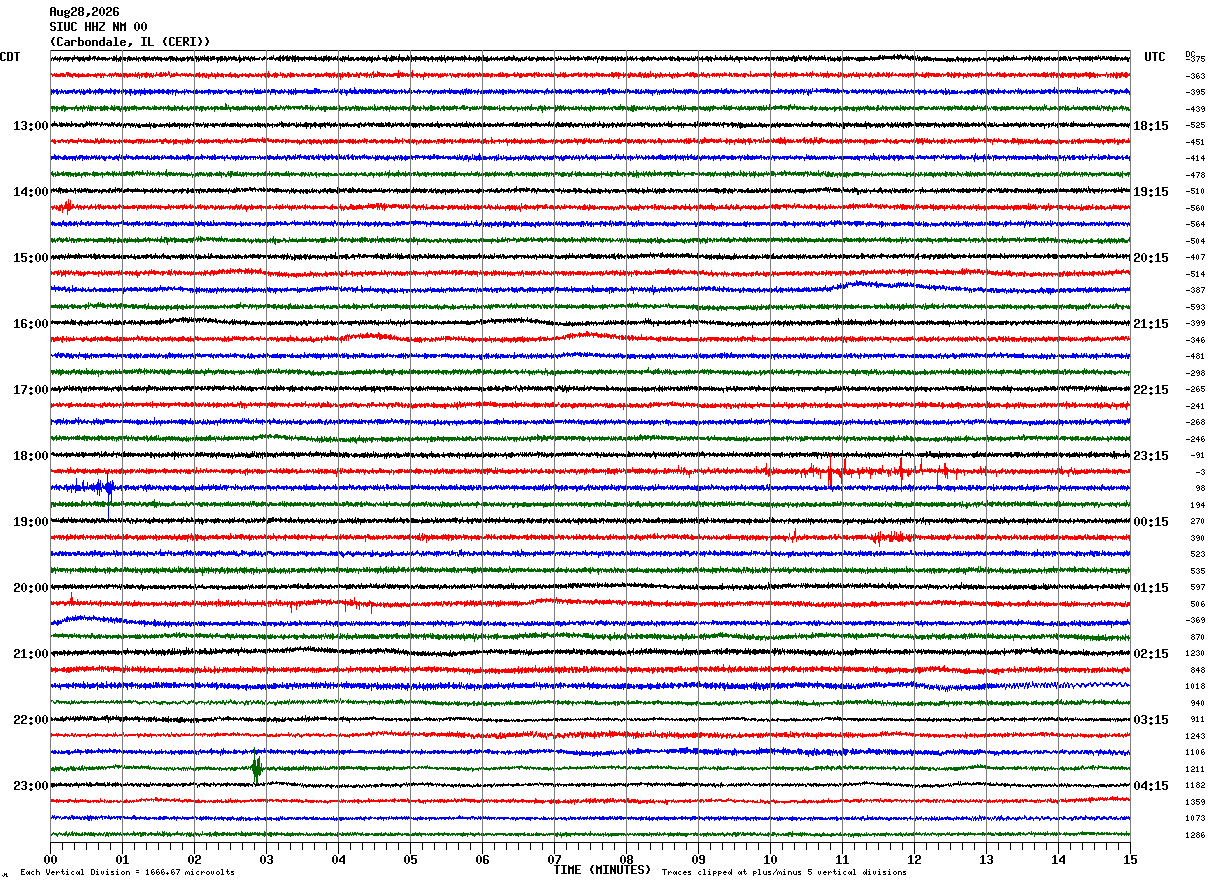The width and height of the screenshot is (1210, 886).
Task: Click the 00:15 UTC time label
Action: click(x=1151, y=522)
